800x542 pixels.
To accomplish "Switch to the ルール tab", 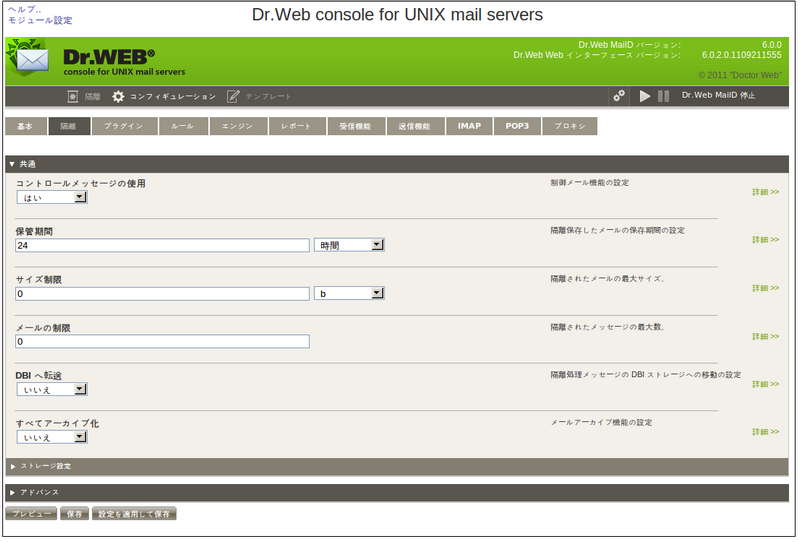I will click(183, 126).
